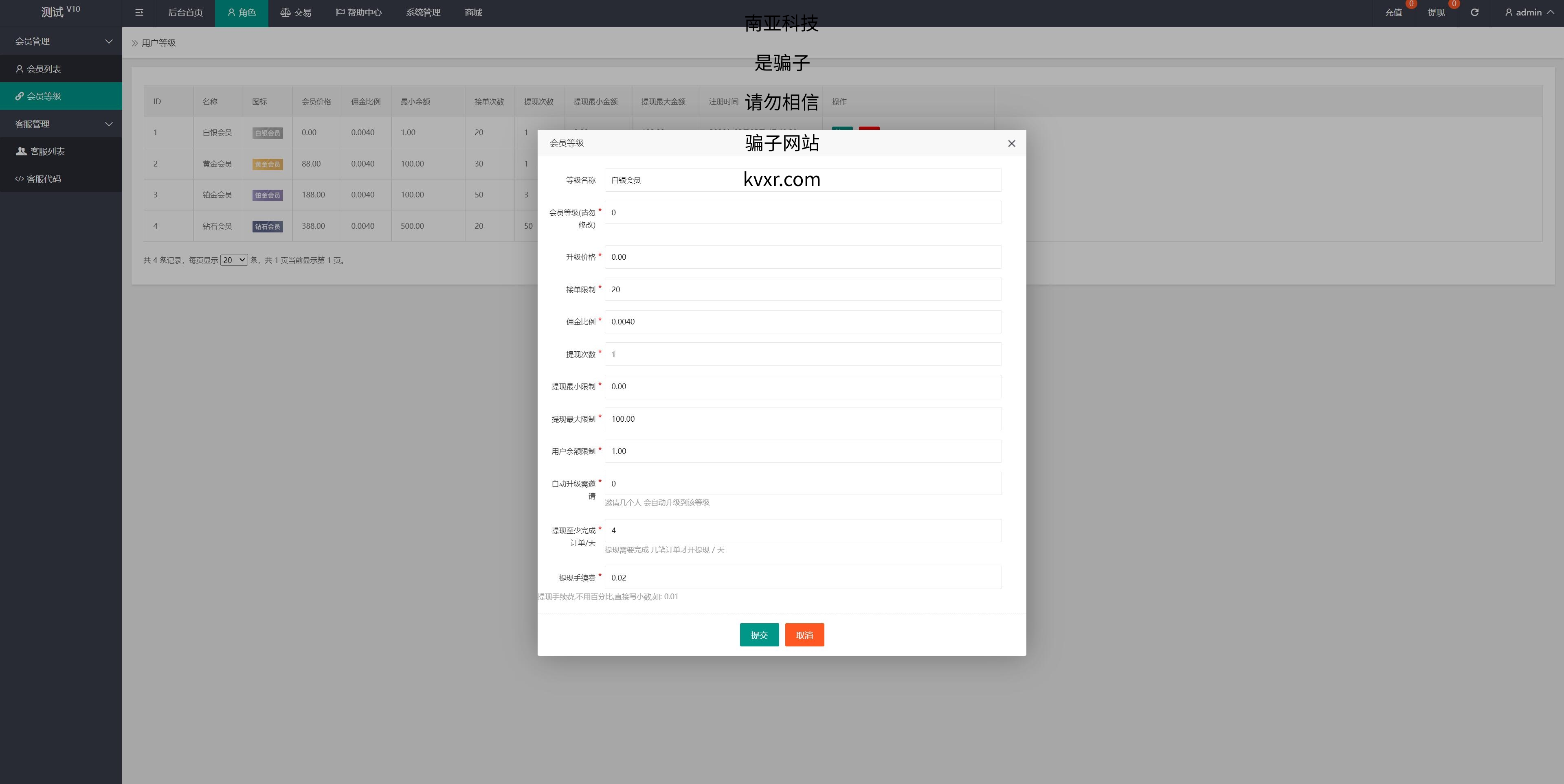This screenshot has height=784, width=1564.
Task: Open the records-per-page 20 dropdown
Action: pyautogui.click(x=234, y=261)
